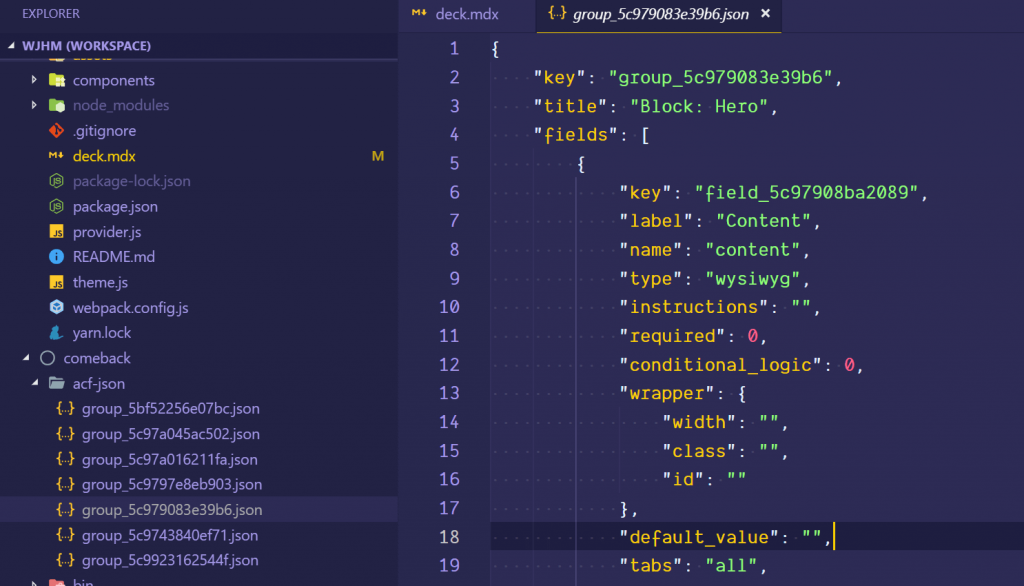Screen dimensions: 1024x586
Task: Collapse the WJHM (WORKSPACE) section
Action: tap(12, 46)
